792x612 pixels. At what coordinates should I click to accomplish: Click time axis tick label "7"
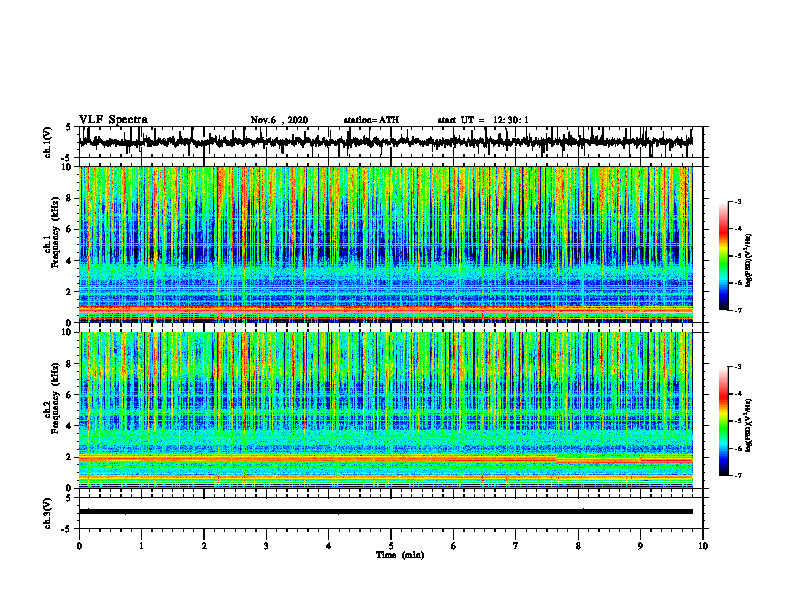coord(516,546)
